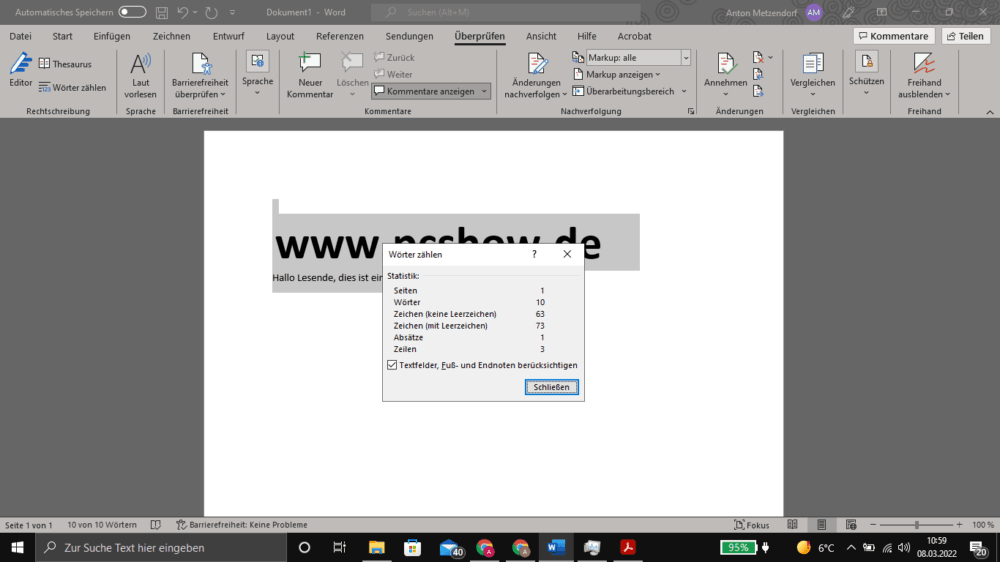The width and height of the screenshot is (1000, 562).
Task: Insert a Neuer Kommentar
Action: click(310, 76)
